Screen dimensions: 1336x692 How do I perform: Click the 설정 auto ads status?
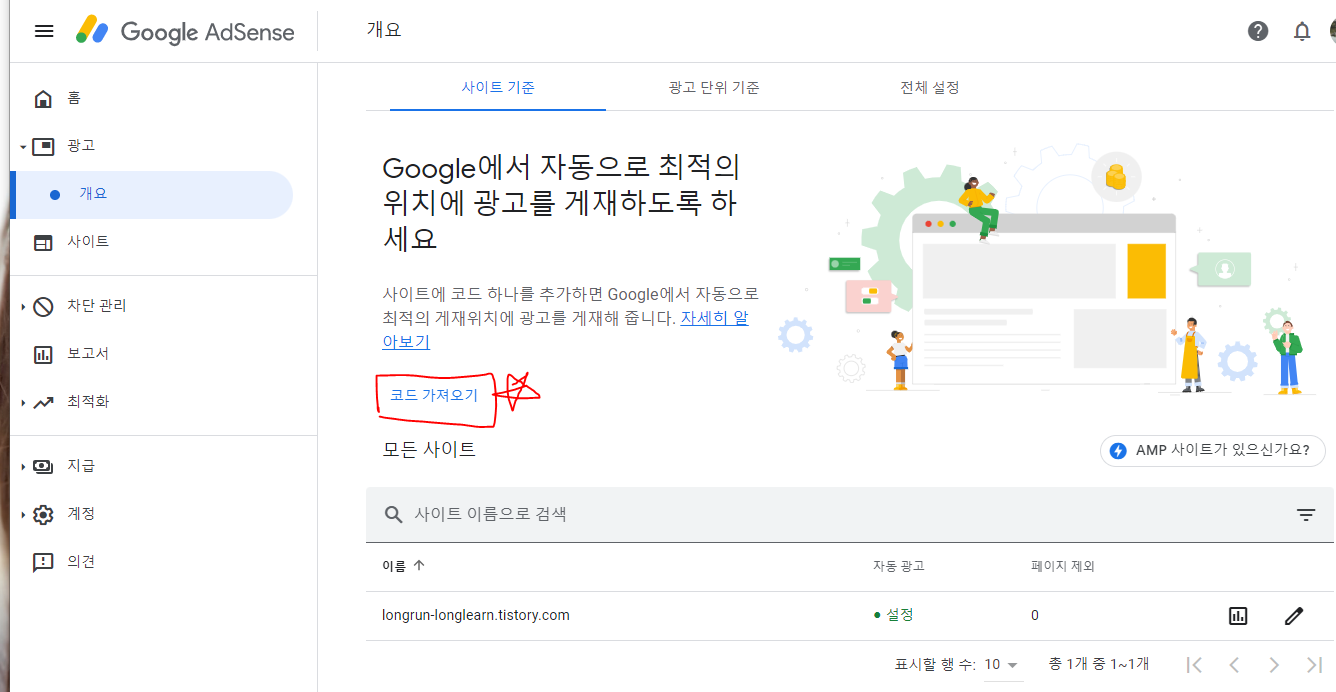tap(893, 615)
